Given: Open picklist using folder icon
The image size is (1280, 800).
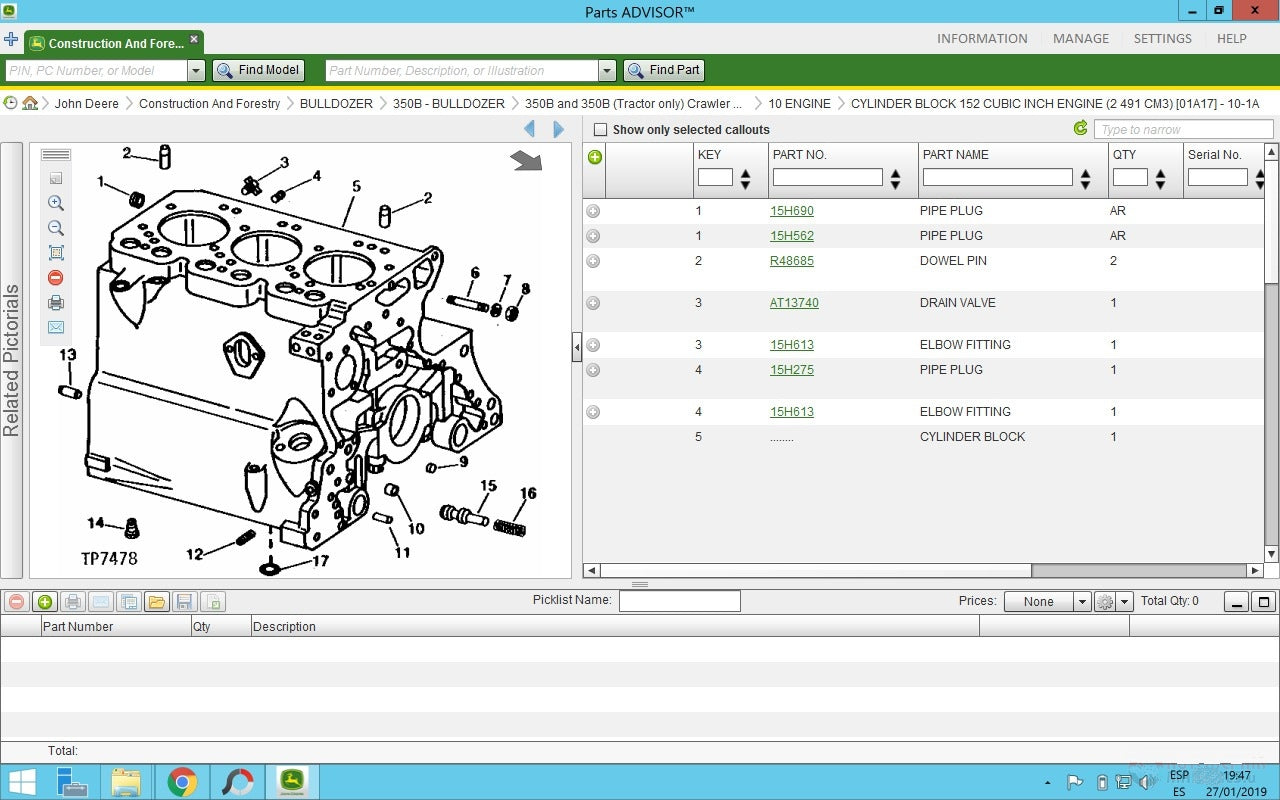Looking at the screenshot, I should pos(156,602).
